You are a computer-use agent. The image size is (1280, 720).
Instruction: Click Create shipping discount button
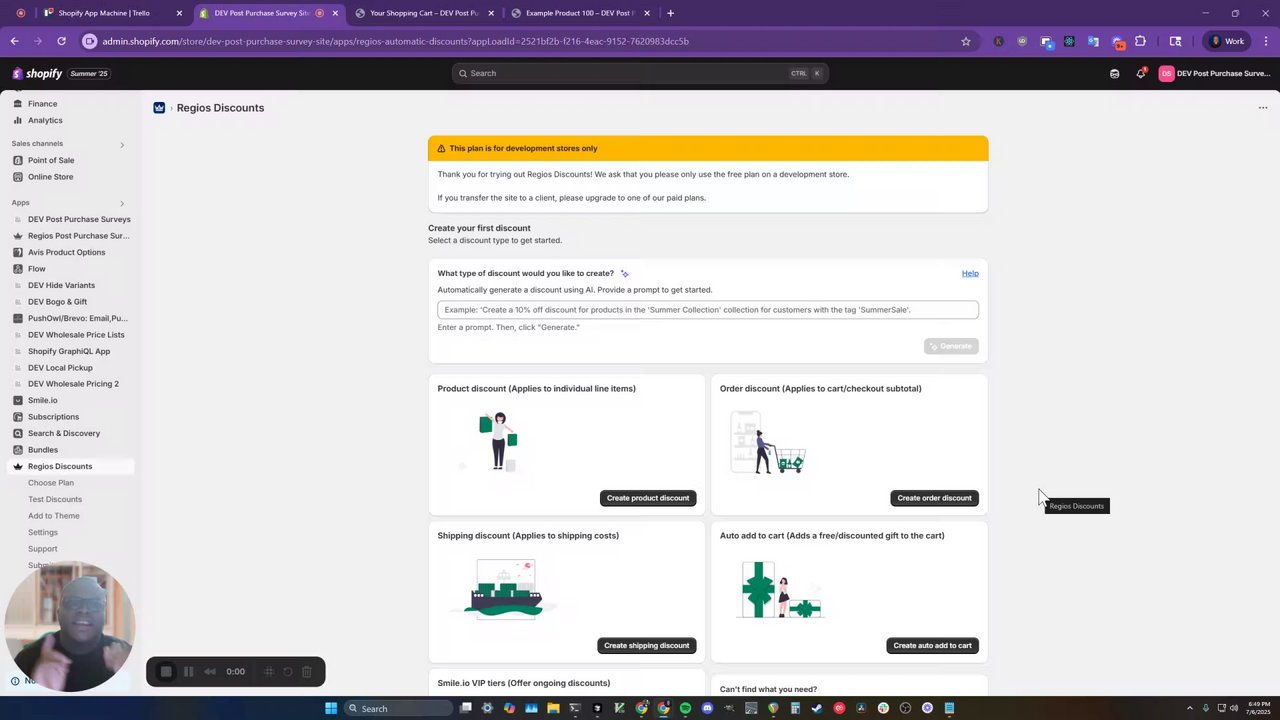click(646, 645)
